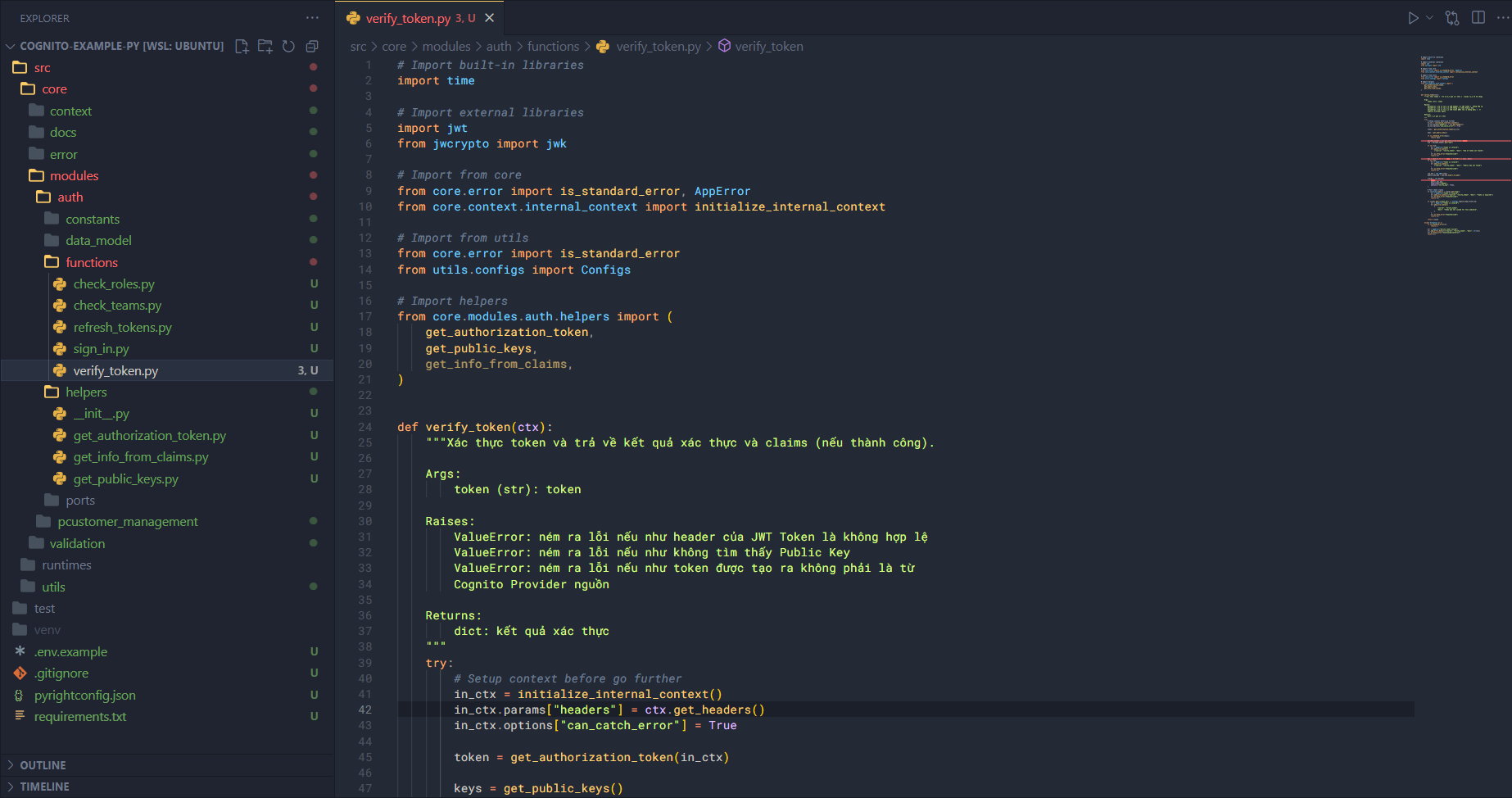
Task: Click the functions breadcrumb segment
Action: pos(553,47)
